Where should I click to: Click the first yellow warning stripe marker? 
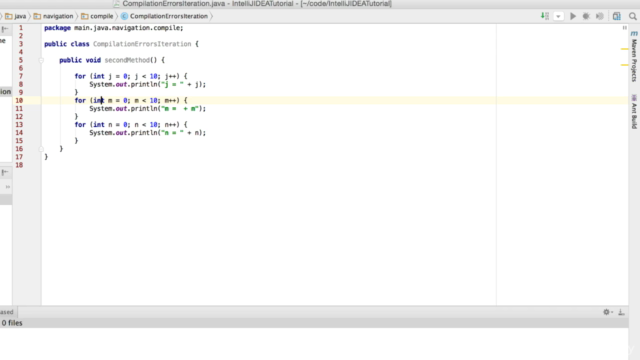tap(624, 49)
